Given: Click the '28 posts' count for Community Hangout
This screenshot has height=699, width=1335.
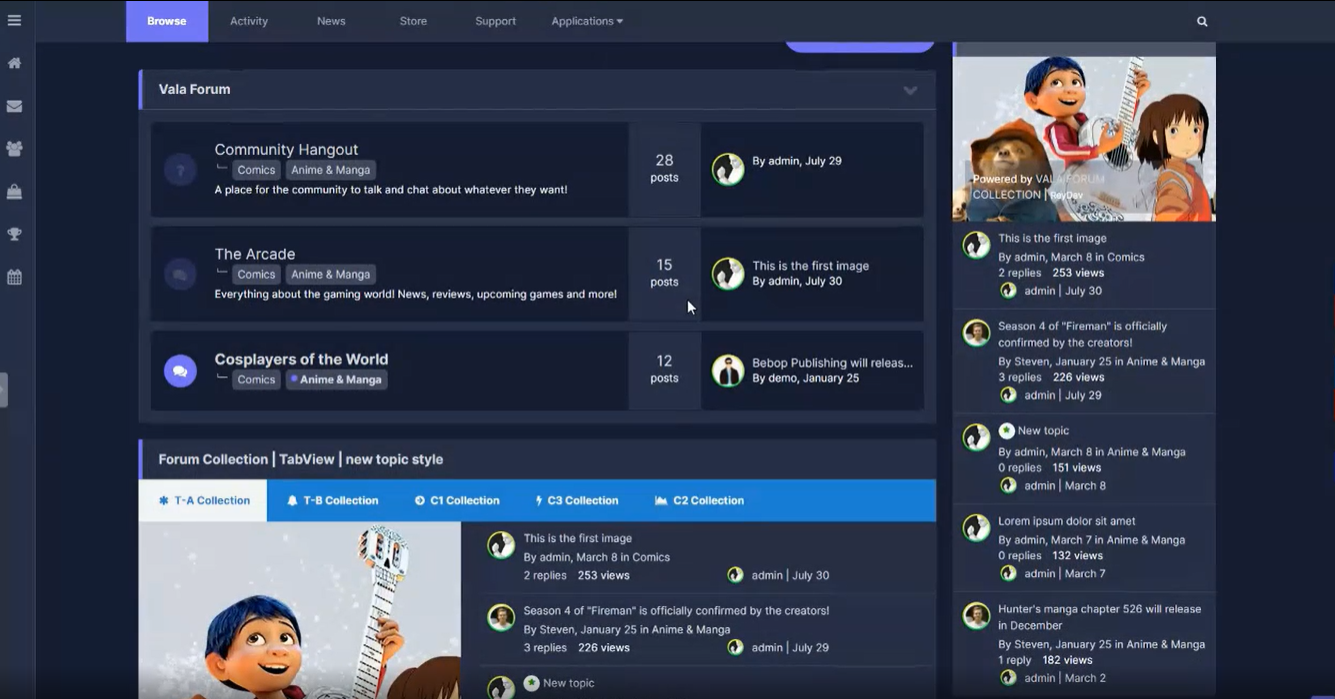Looking at the screenshot, I should pos(664,168).
